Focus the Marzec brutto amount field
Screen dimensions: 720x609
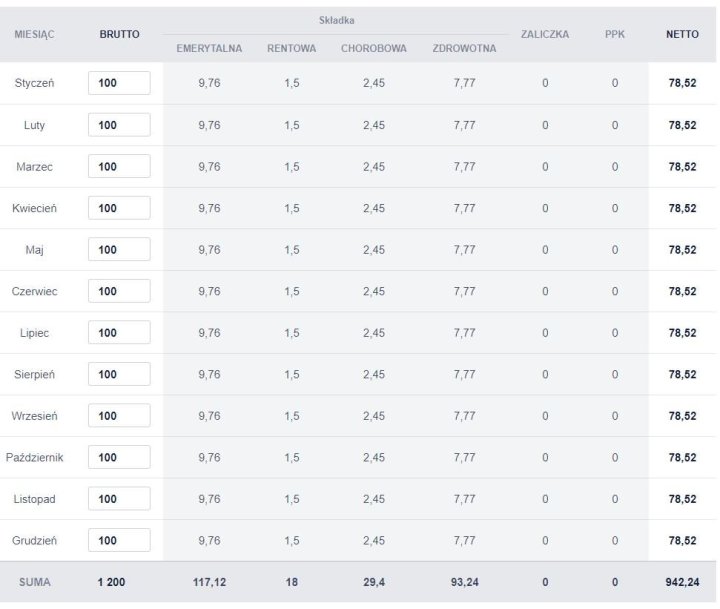pyautogui.click(x=119, y=167)
